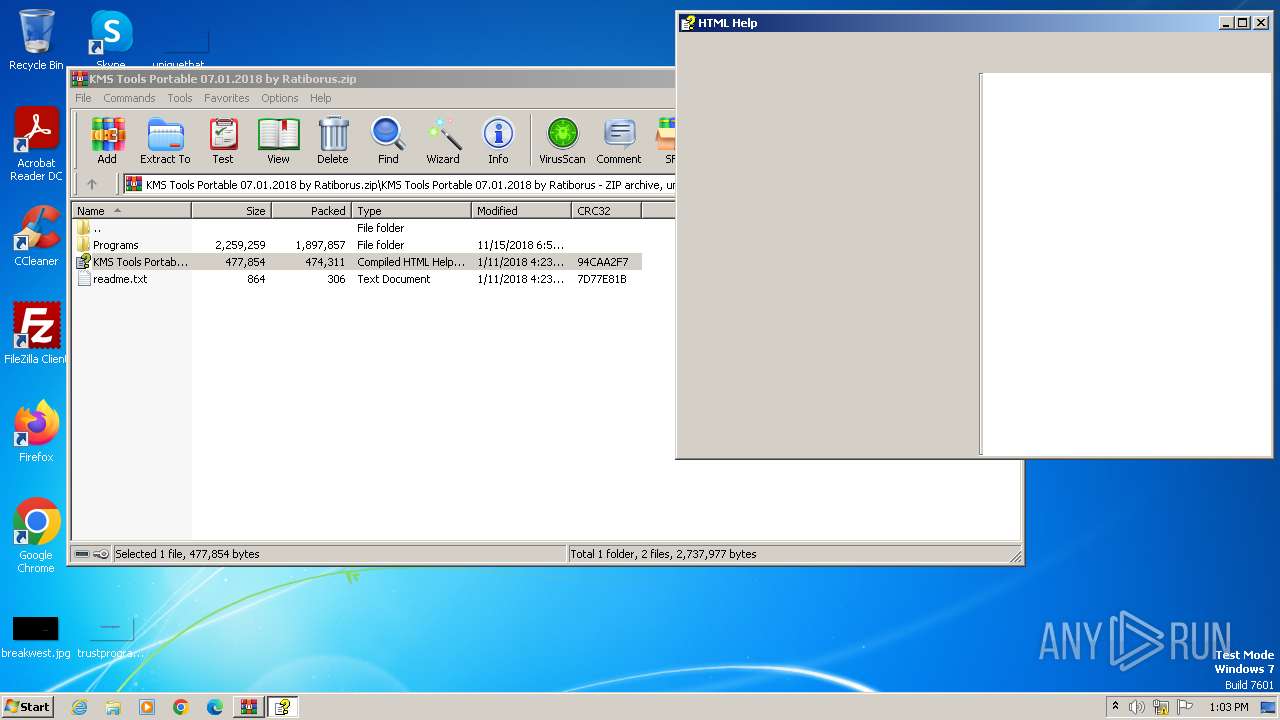Show archive Info

(x=498, y=140)
